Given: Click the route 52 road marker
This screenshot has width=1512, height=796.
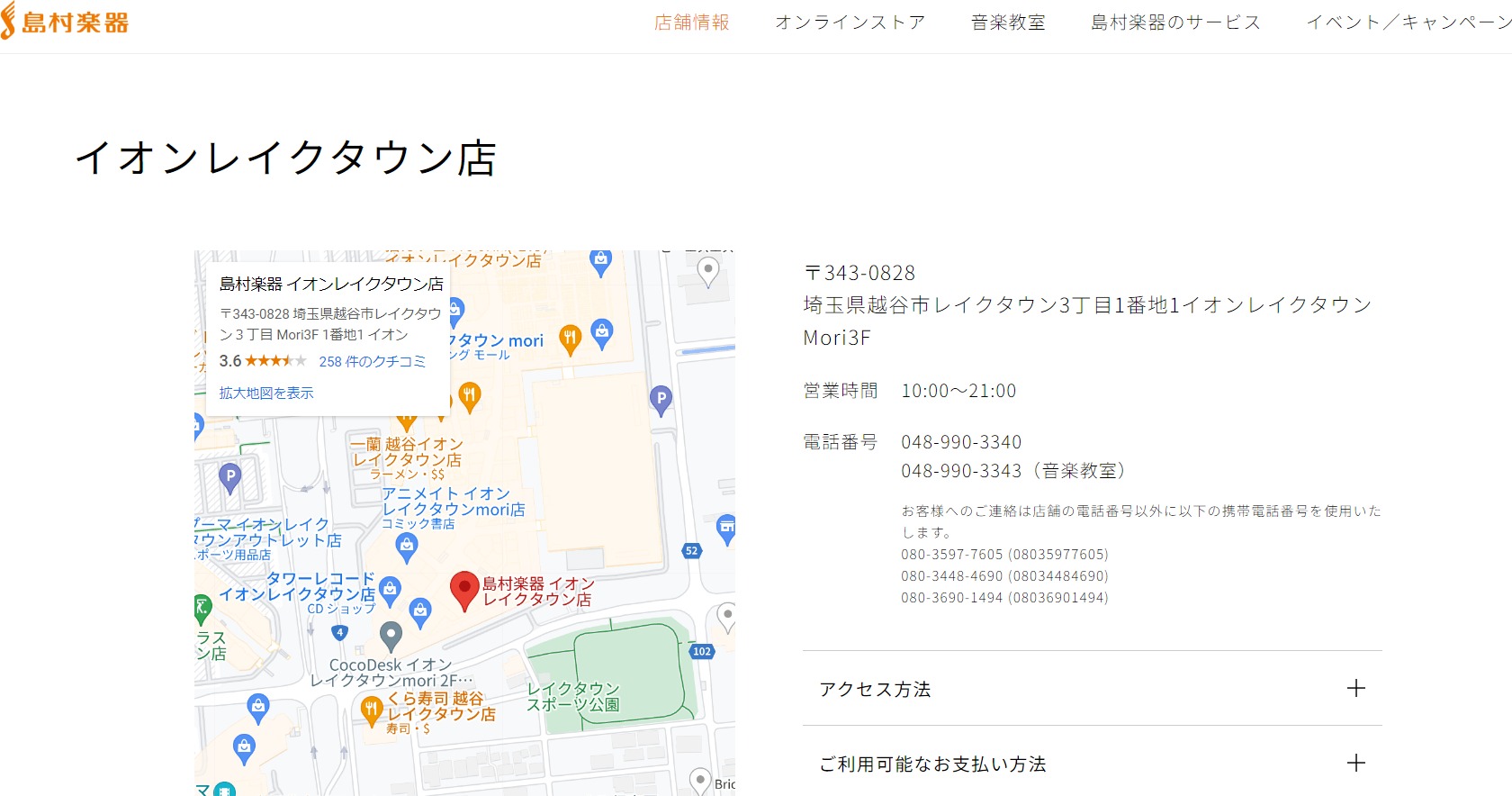Looking at the screenshot, I should pos(691,550).
